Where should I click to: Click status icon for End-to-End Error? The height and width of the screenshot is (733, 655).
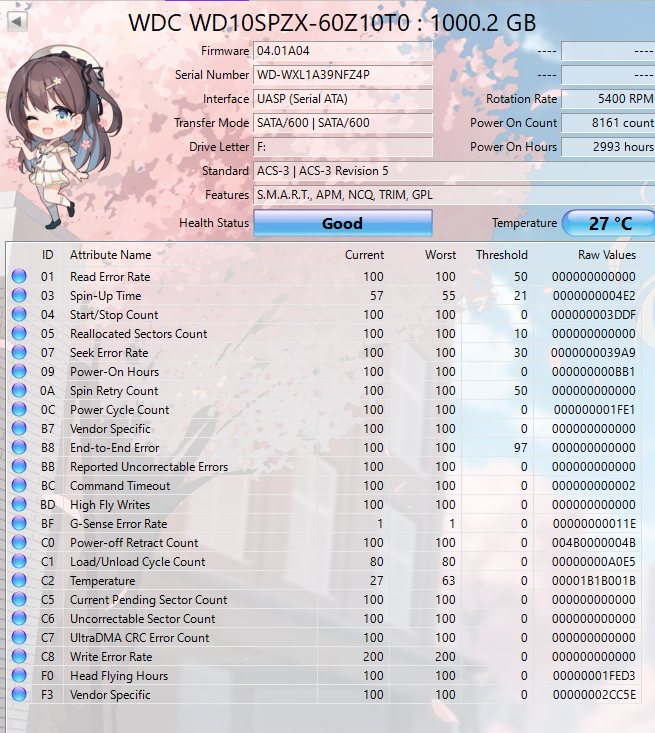point(19,447)
